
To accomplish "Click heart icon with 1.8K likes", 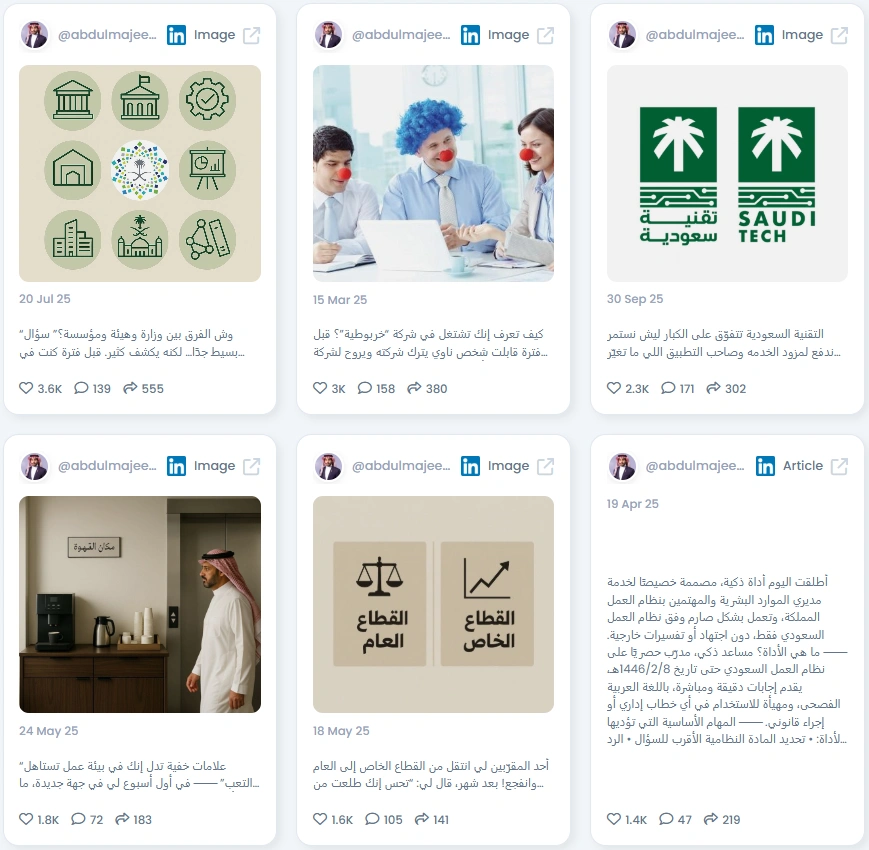I will (x=26, y=819).
